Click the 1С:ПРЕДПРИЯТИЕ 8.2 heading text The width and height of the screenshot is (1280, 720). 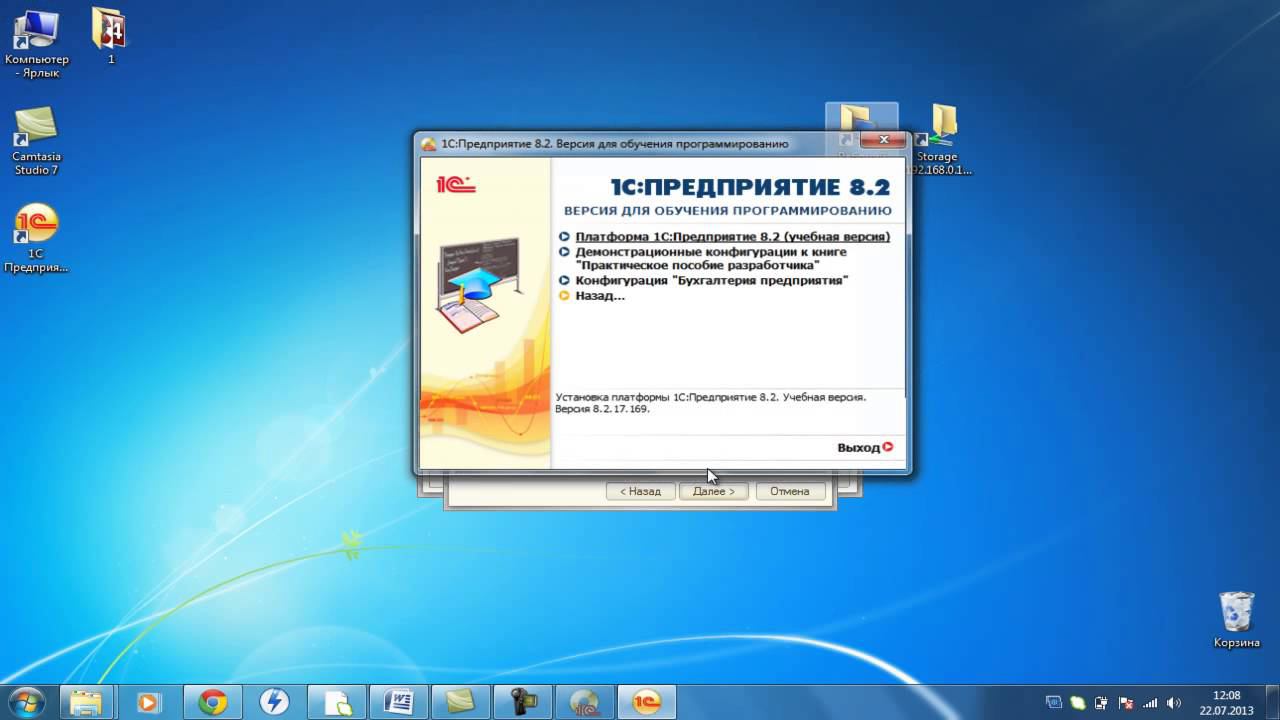(x=750, y=187)
